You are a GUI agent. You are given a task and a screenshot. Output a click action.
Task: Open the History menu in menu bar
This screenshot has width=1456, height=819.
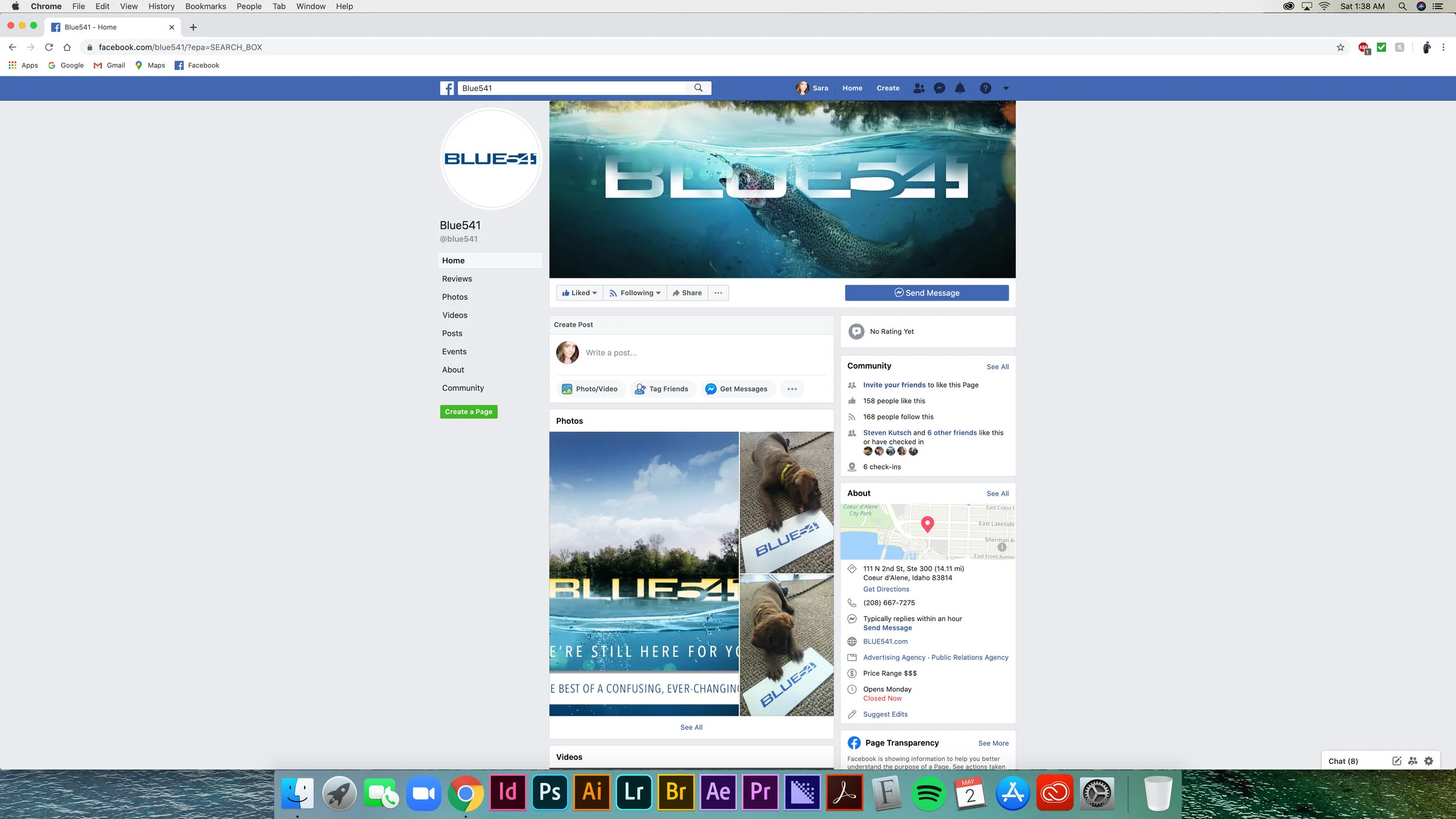click(161, 6)
